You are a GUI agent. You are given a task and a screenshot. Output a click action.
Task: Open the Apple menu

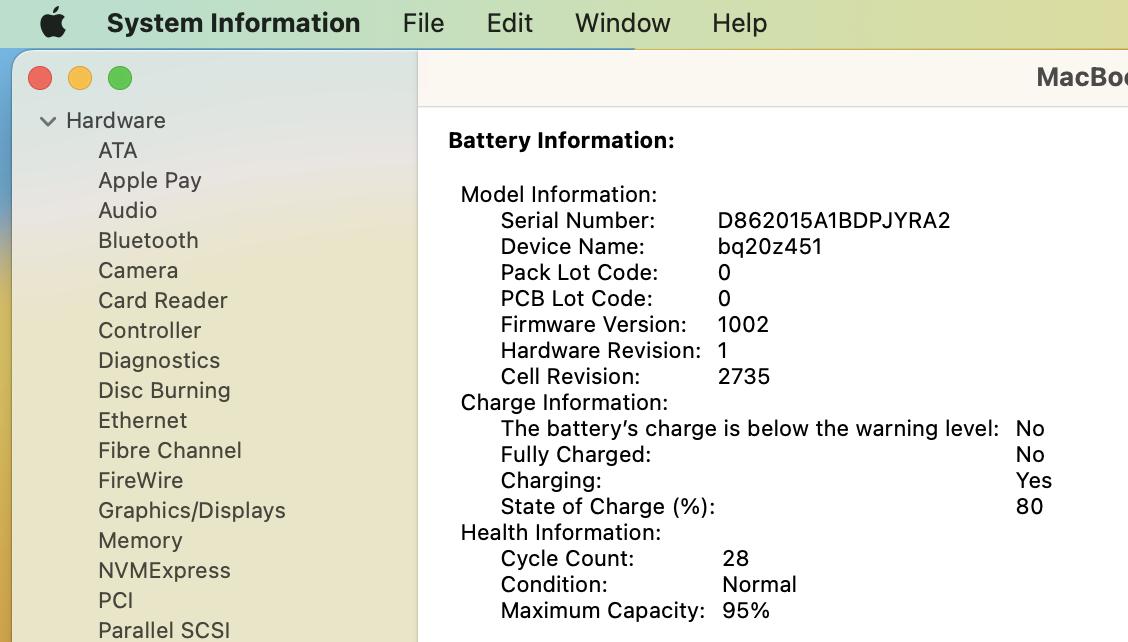(53, 23)
